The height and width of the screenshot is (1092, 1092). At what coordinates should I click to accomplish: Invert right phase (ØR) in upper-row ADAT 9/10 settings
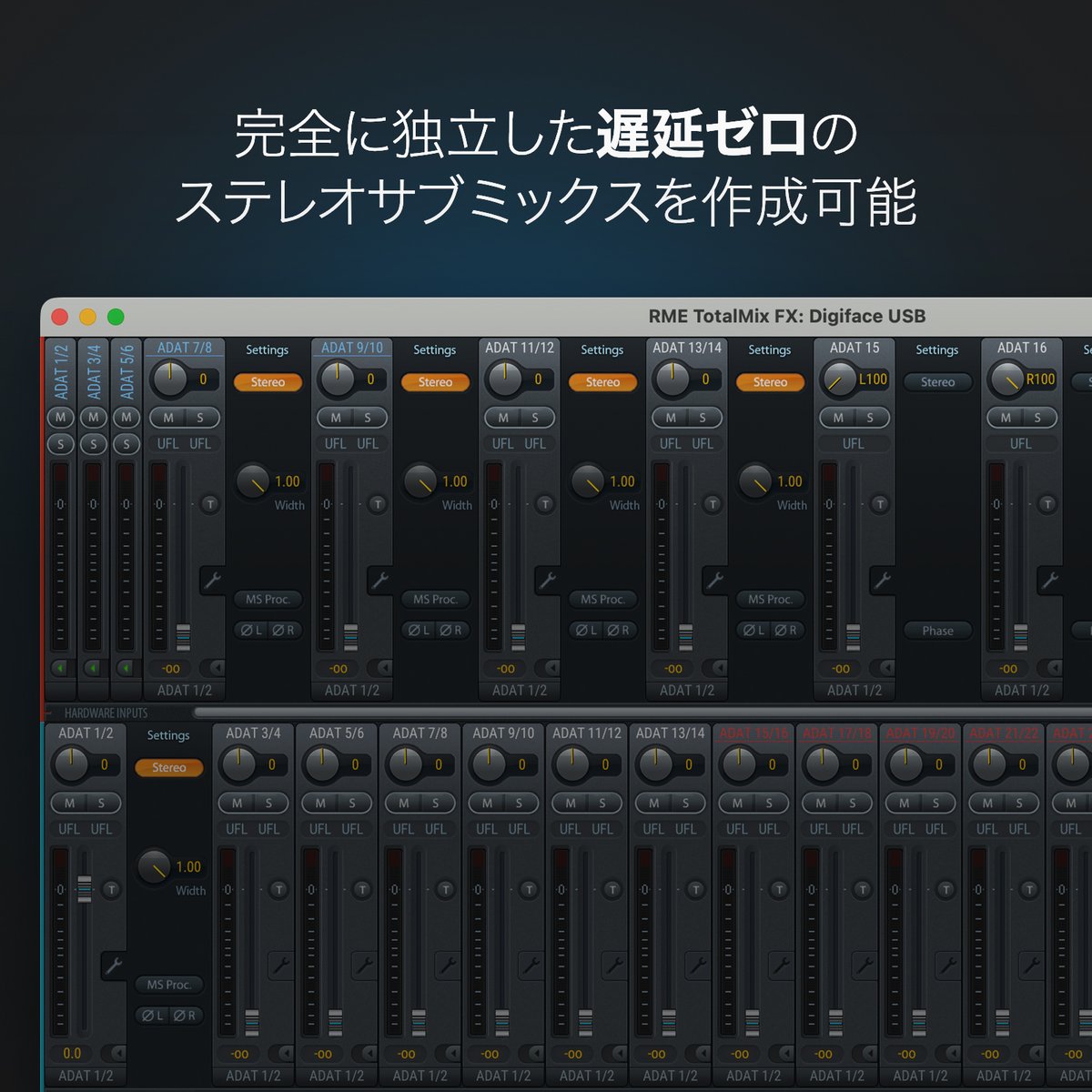(451, 630)
